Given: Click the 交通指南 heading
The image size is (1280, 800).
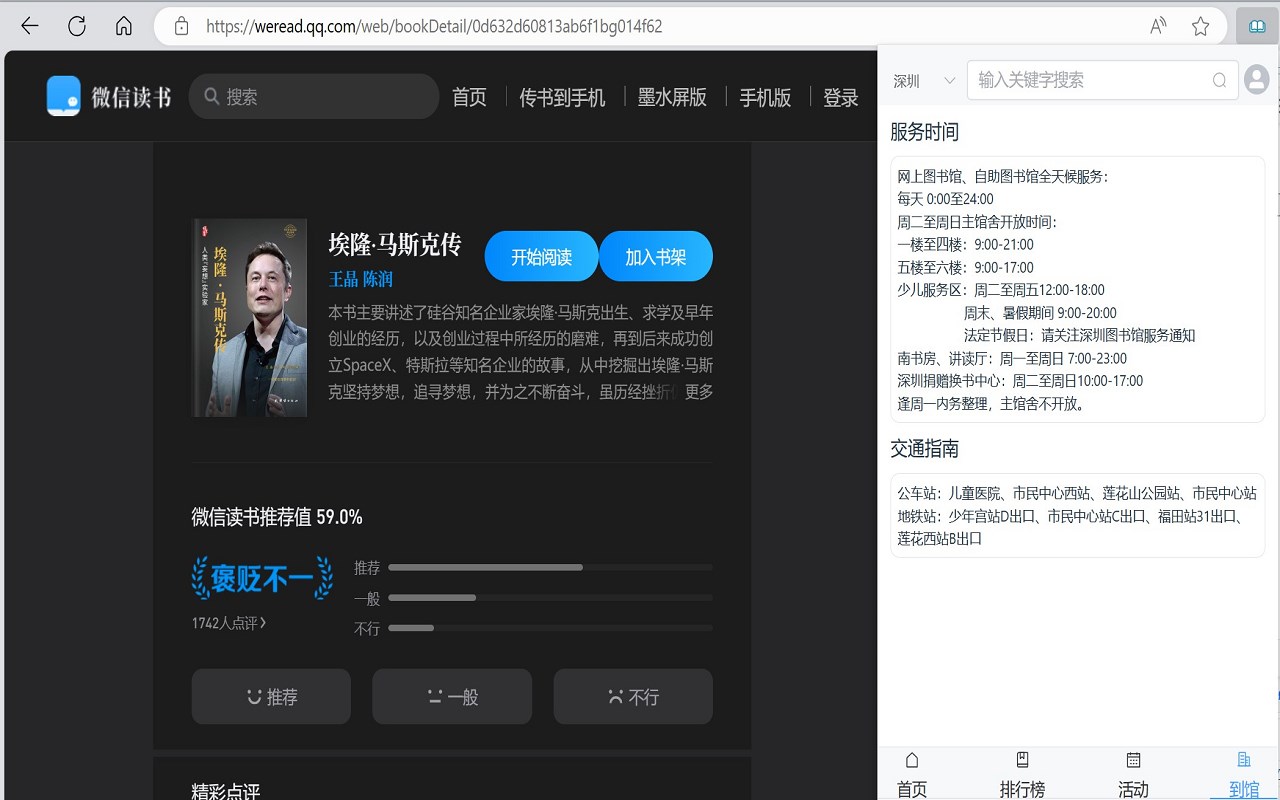Looking at the screenshot, I should pos(925,449).
